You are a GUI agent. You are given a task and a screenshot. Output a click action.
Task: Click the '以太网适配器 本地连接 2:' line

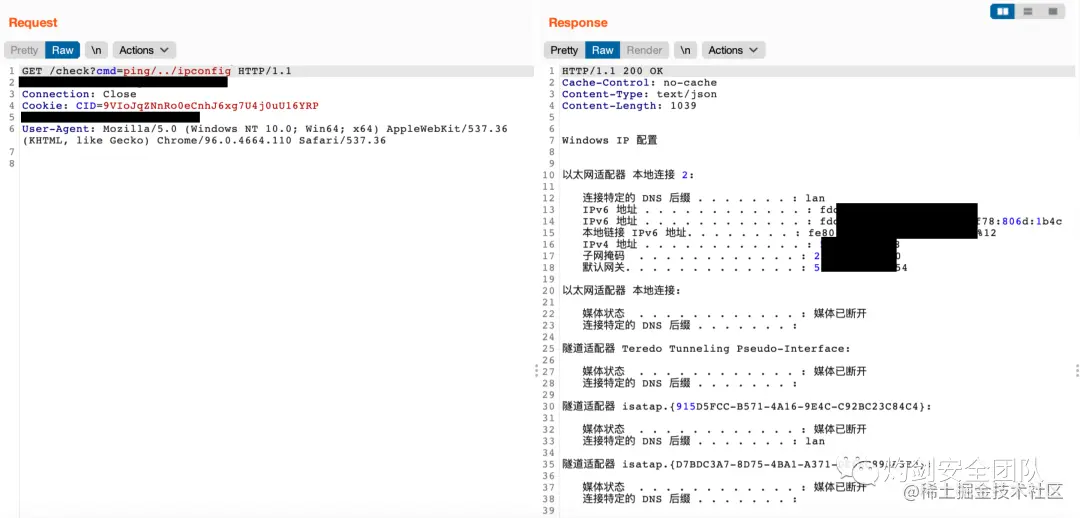[x=627, y=176]
